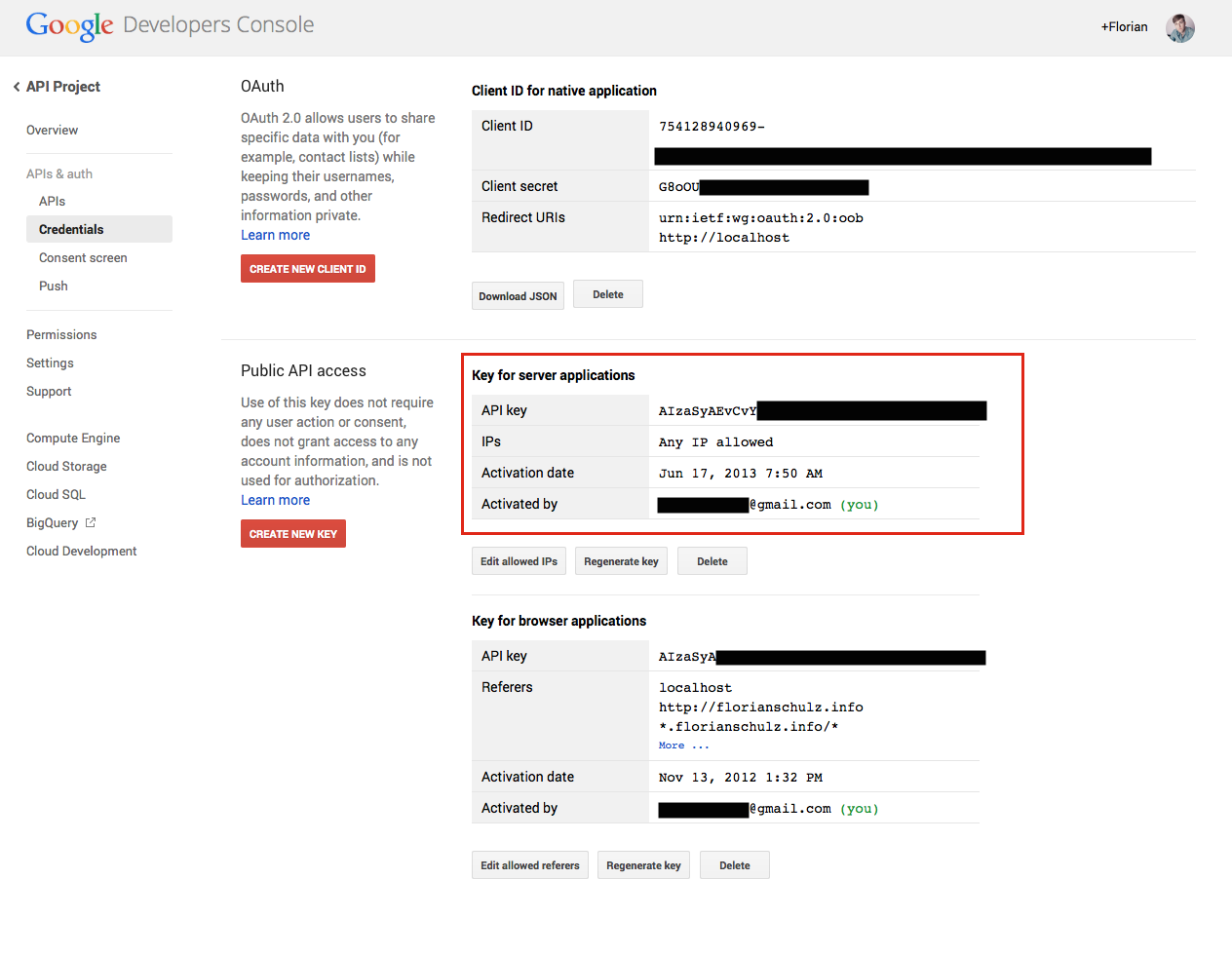
Task: Go back using the API Project chevron
Action: pos(17,87)
